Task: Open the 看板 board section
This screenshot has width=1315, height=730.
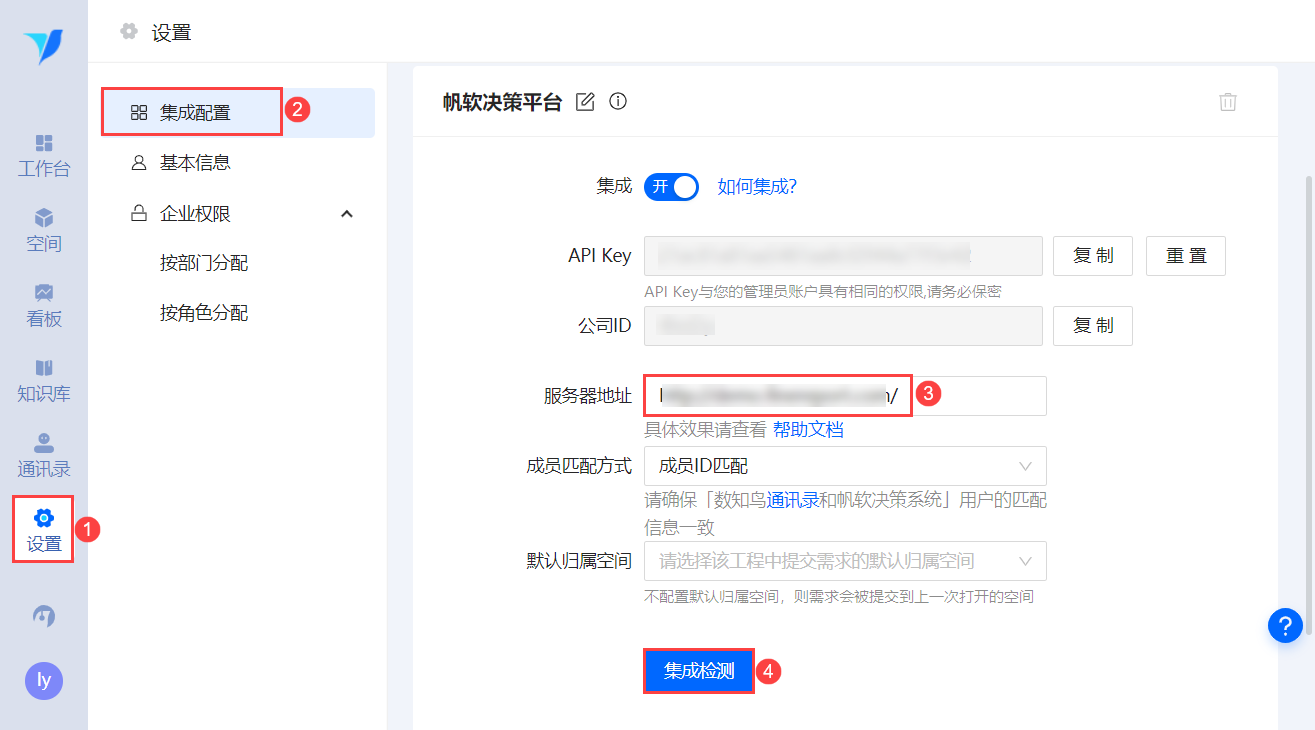Action: coord(44,306)
